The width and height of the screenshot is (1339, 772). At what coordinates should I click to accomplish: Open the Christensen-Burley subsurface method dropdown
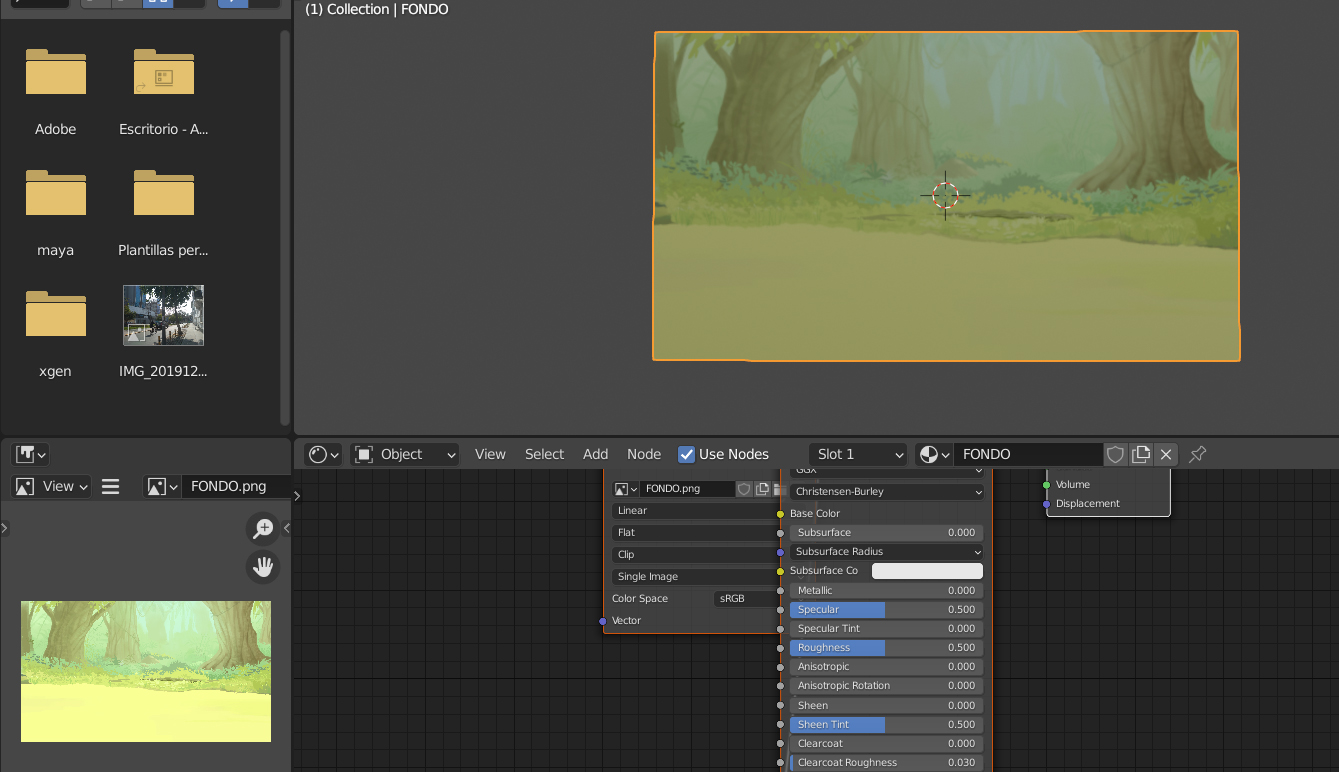pos(887,492)
